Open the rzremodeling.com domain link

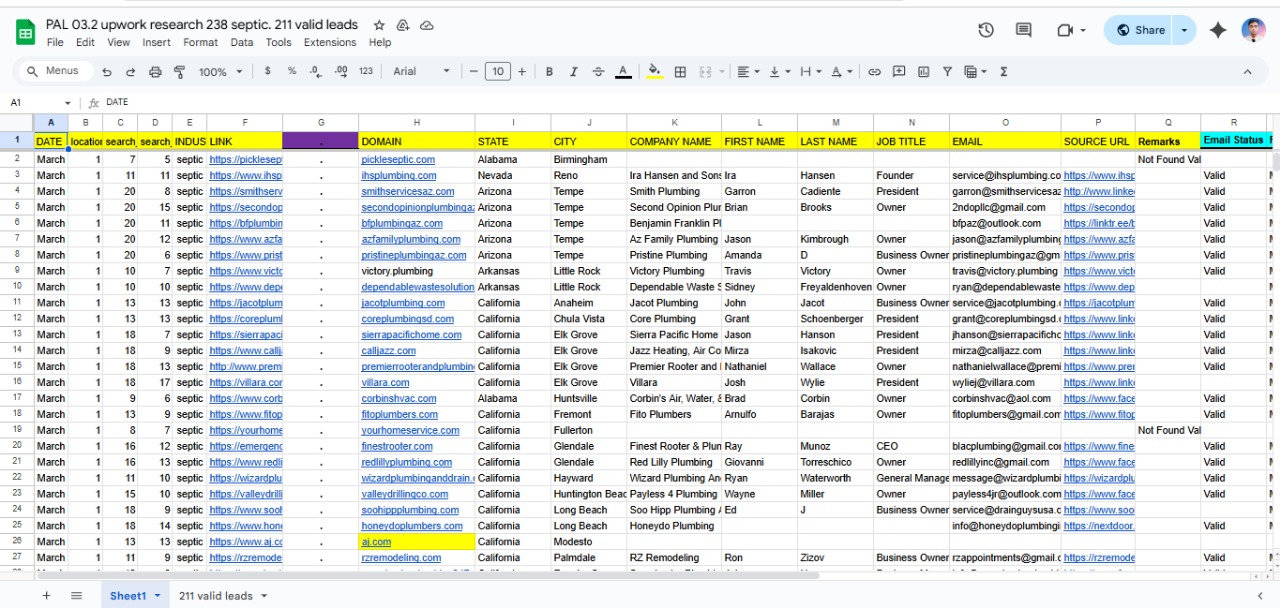click(x=401, y=558)
